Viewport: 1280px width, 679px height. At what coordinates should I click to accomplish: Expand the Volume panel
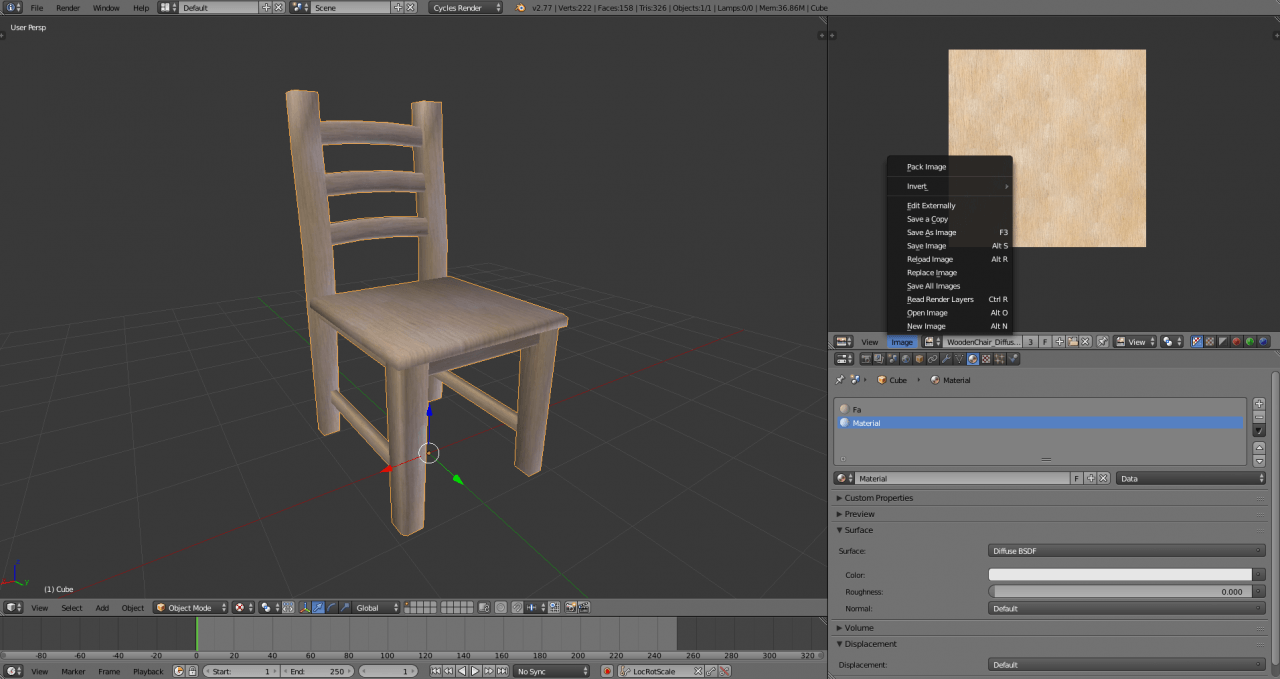pyautogui.click(x=860, y=628)
